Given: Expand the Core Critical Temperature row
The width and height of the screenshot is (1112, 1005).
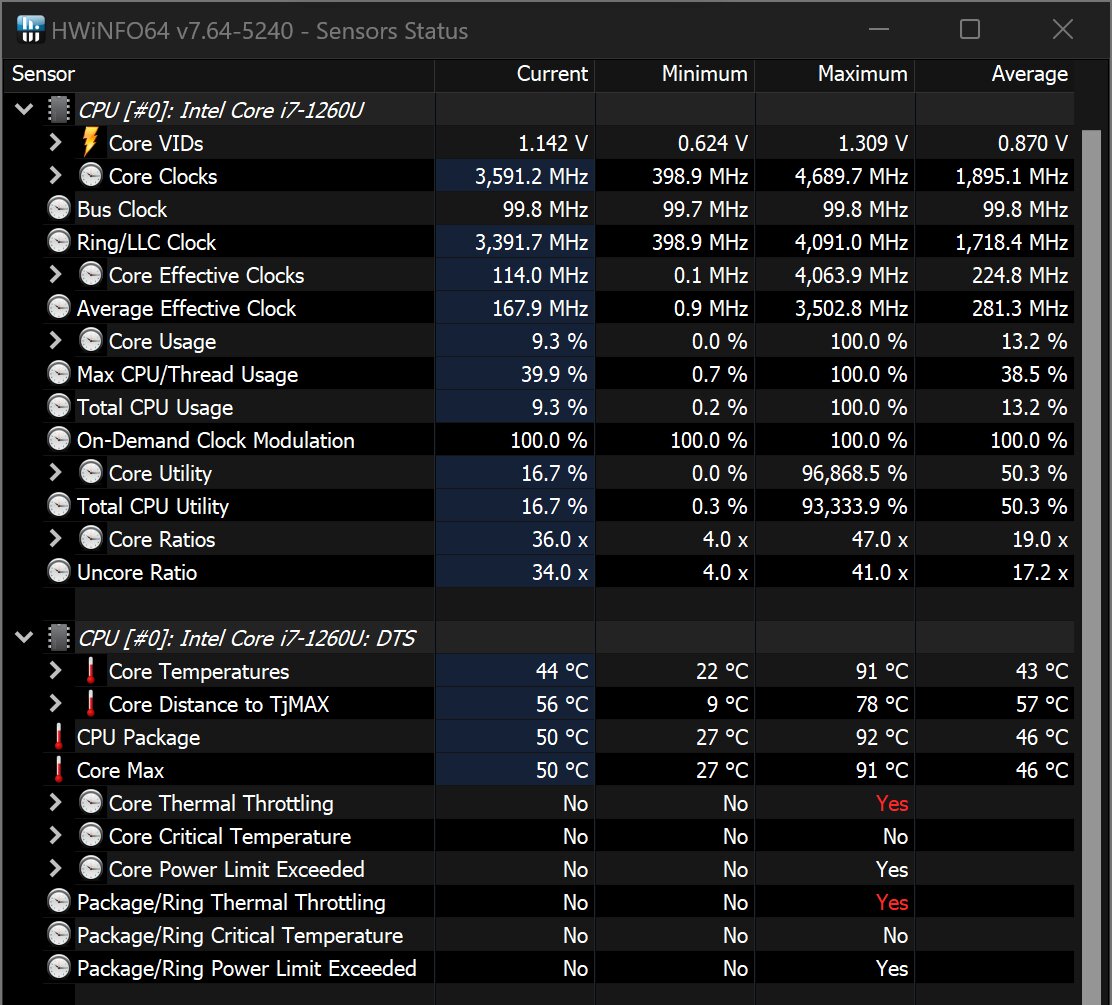Looking at the screenshot, I should (55, 835).
